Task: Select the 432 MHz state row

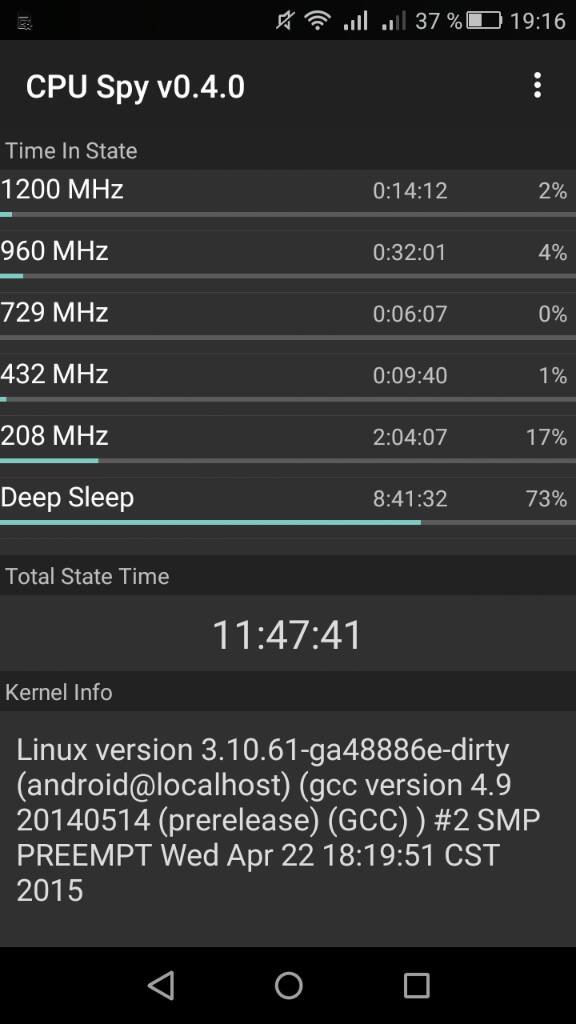Action: coord(288,378)
